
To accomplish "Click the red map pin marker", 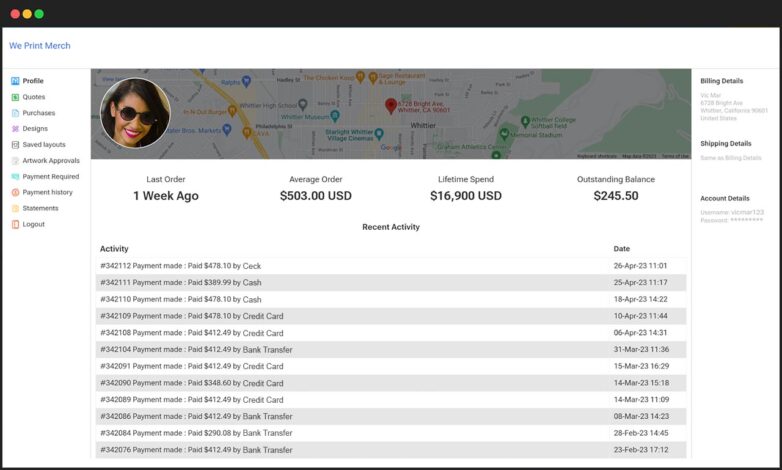I will 391,105.
